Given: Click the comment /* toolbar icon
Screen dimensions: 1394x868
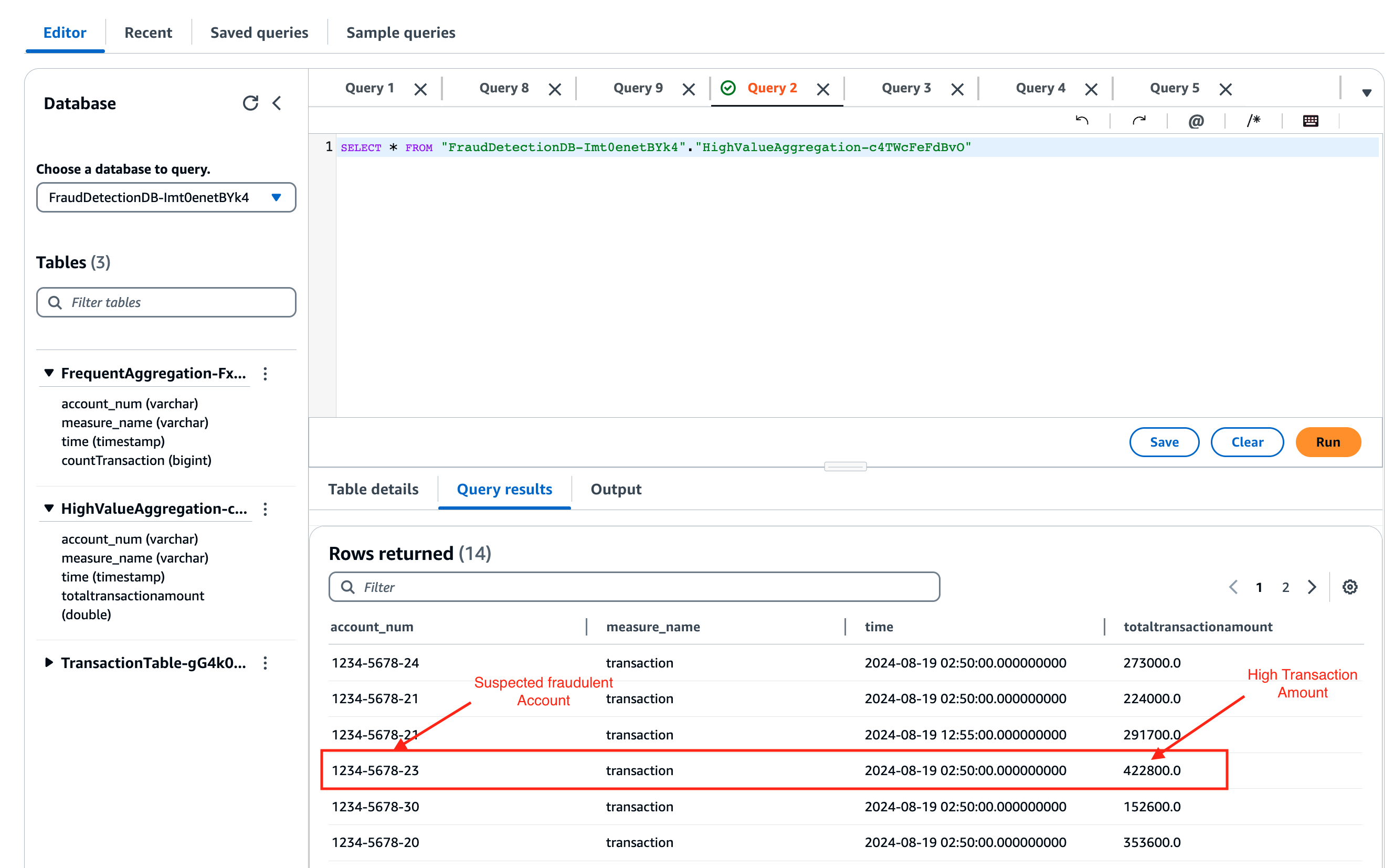Looking at the screenshot, I should click(x=1253, y=121).
